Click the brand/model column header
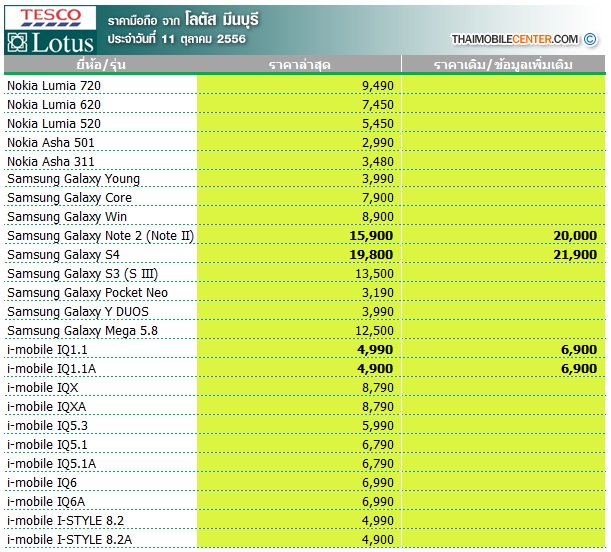Screen dimensions: 611x552 pos(100,64)
